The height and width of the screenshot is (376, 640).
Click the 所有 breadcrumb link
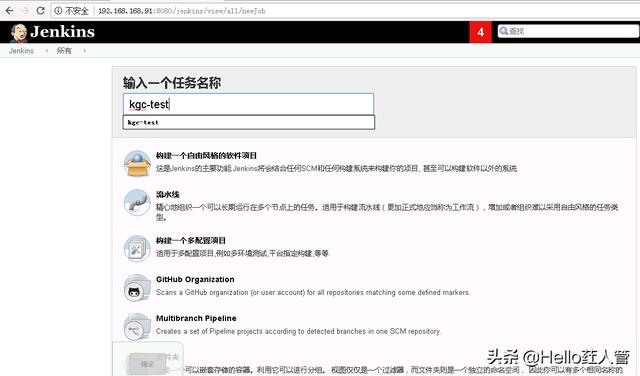pyautogui.click(x=64, y=51)
